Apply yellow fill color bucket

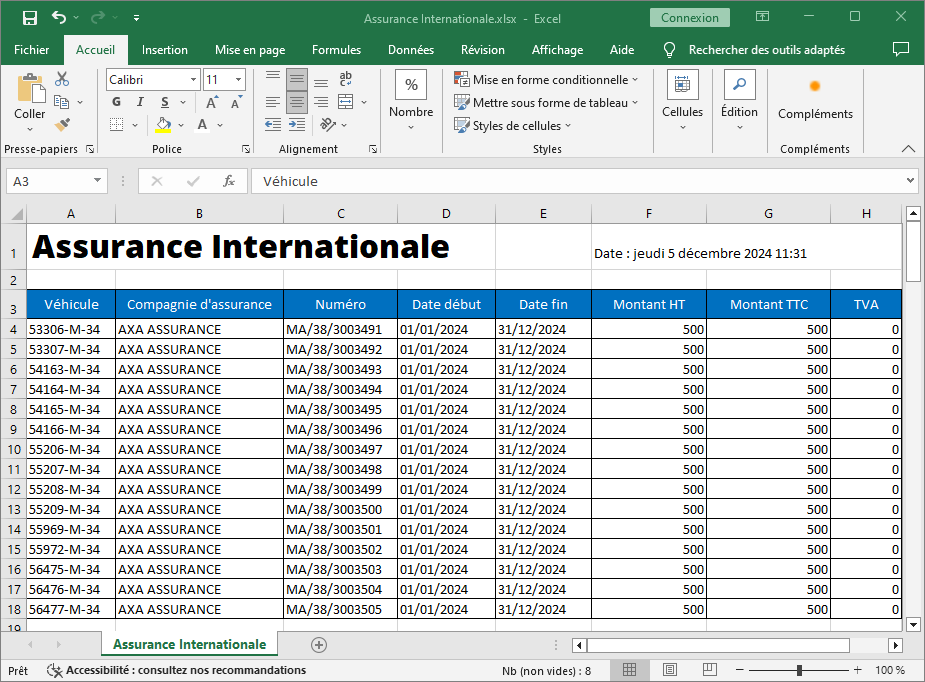pyautogui.click(x=163, y=124)
